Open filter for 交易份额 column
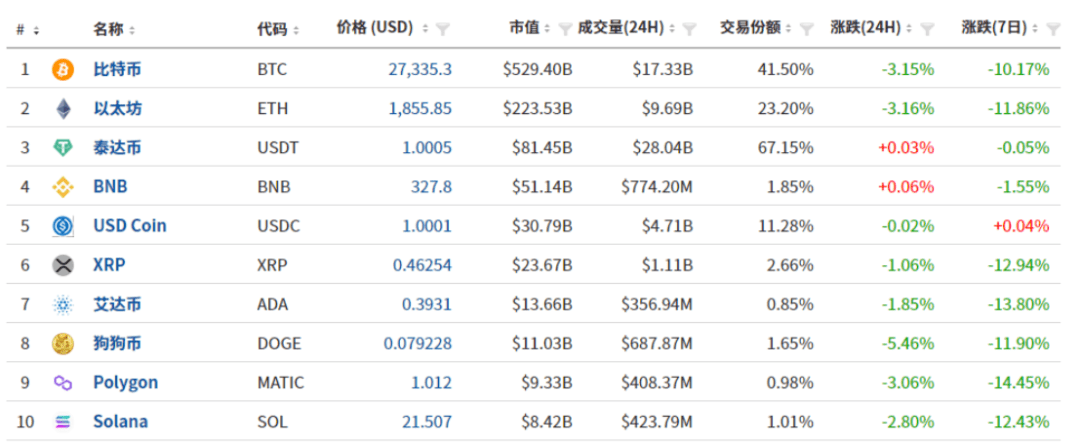The height and width of the screenshot is (445, 1080). pyautogui.click(x=806, y=29)
